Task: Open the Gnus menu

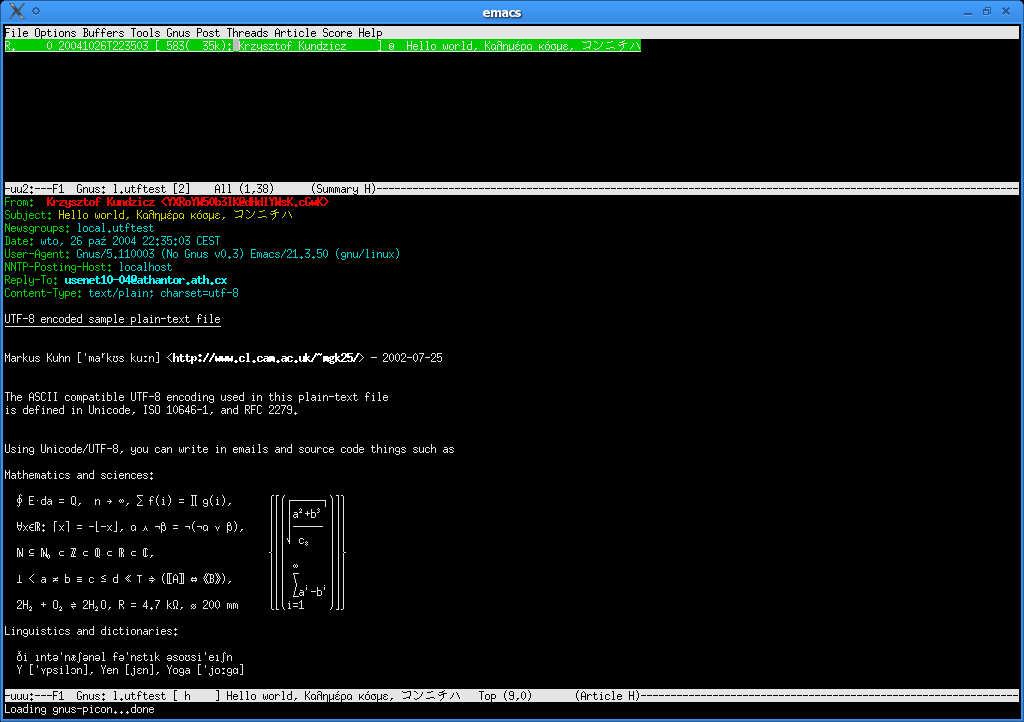Action: click(x=178, y=33)
